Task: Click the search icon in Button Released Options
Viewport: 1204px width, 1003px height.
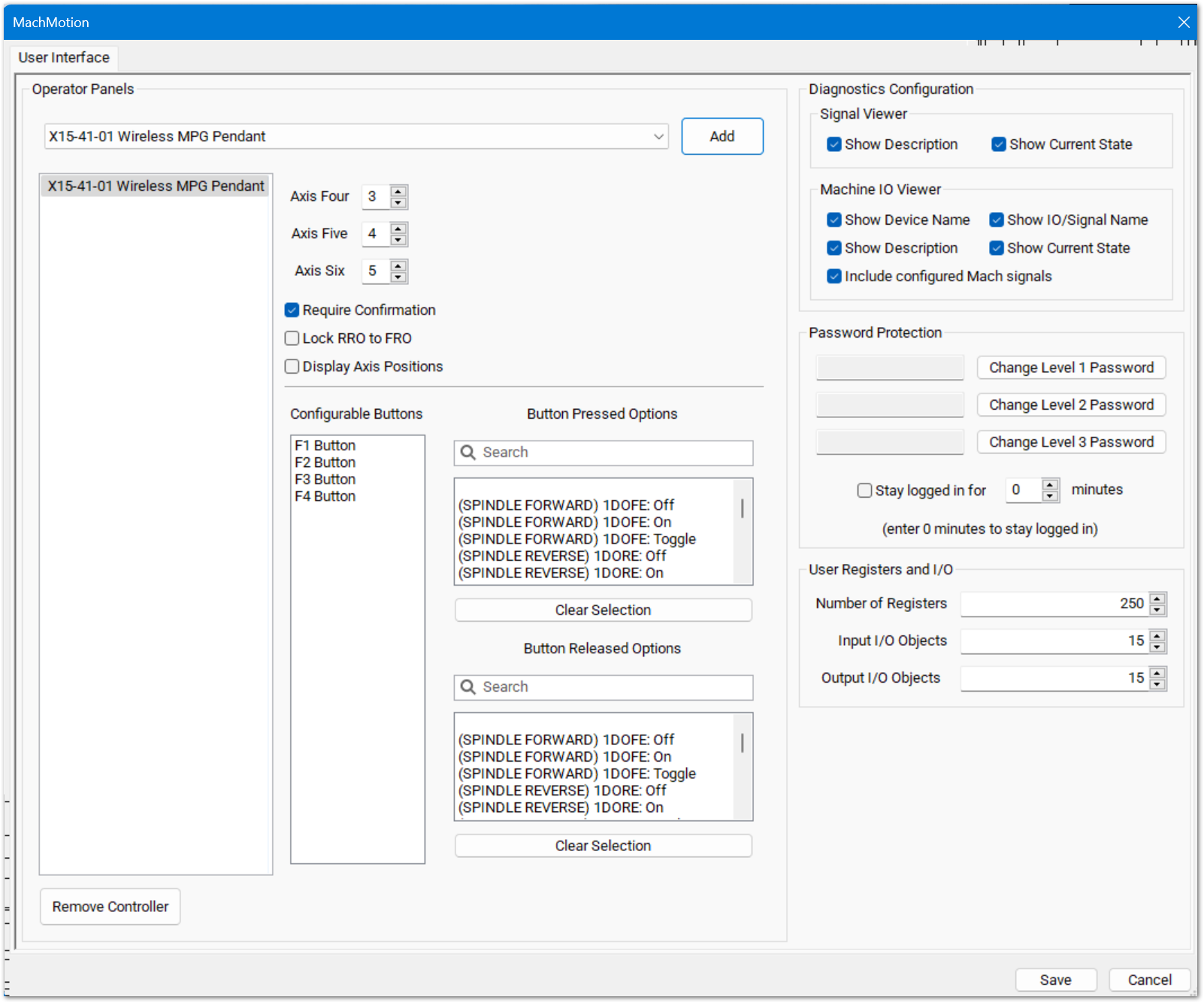Action: pyautogui.click(x=468, y=687)
